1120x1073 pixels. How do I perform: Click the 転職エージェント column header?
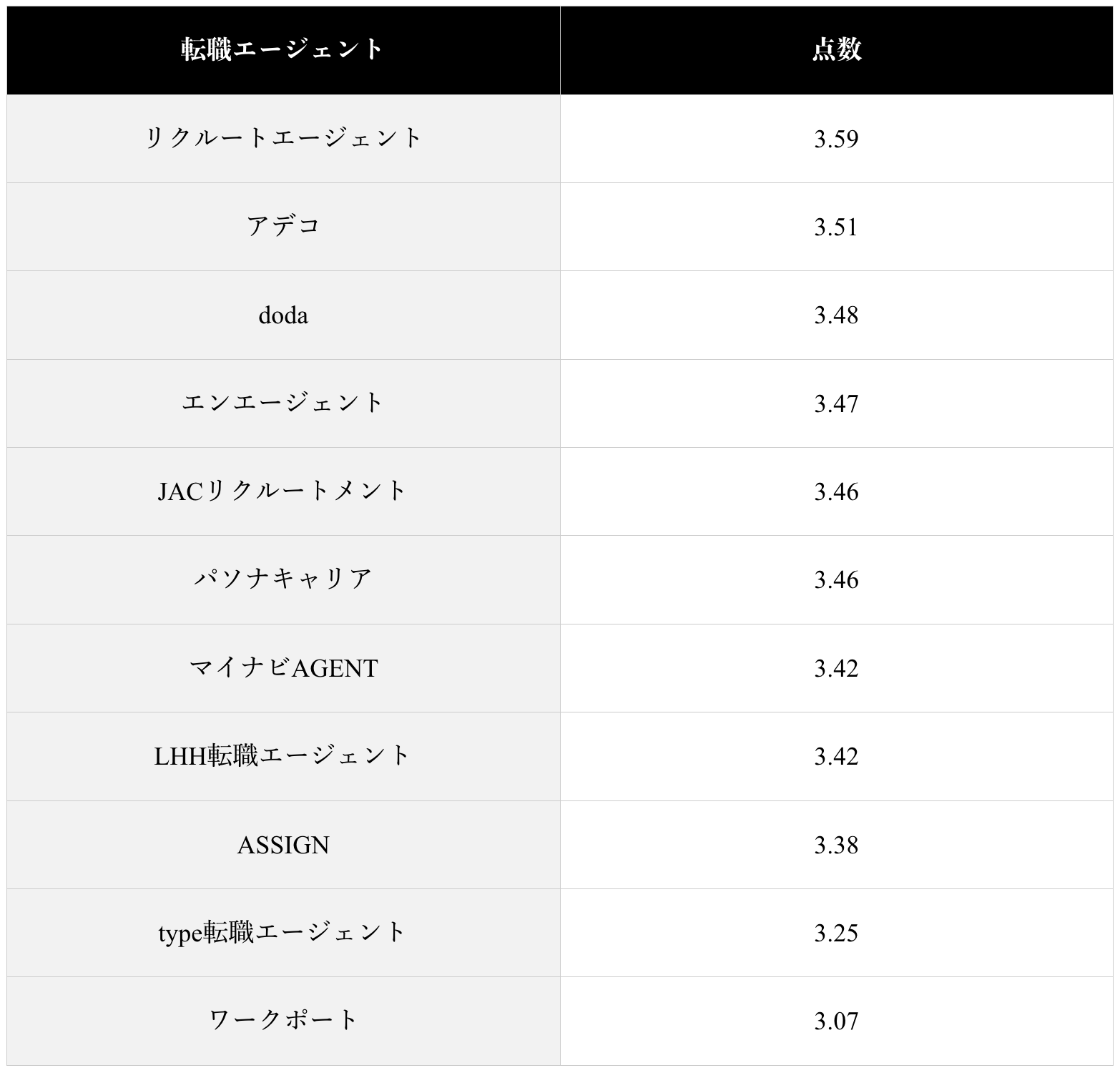283,50
